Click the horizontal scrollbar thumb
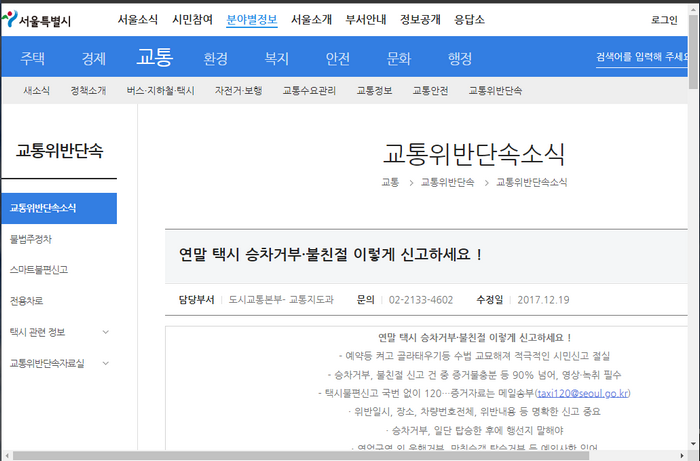Viewport: 700px width, 461px height. pos(301,456)
